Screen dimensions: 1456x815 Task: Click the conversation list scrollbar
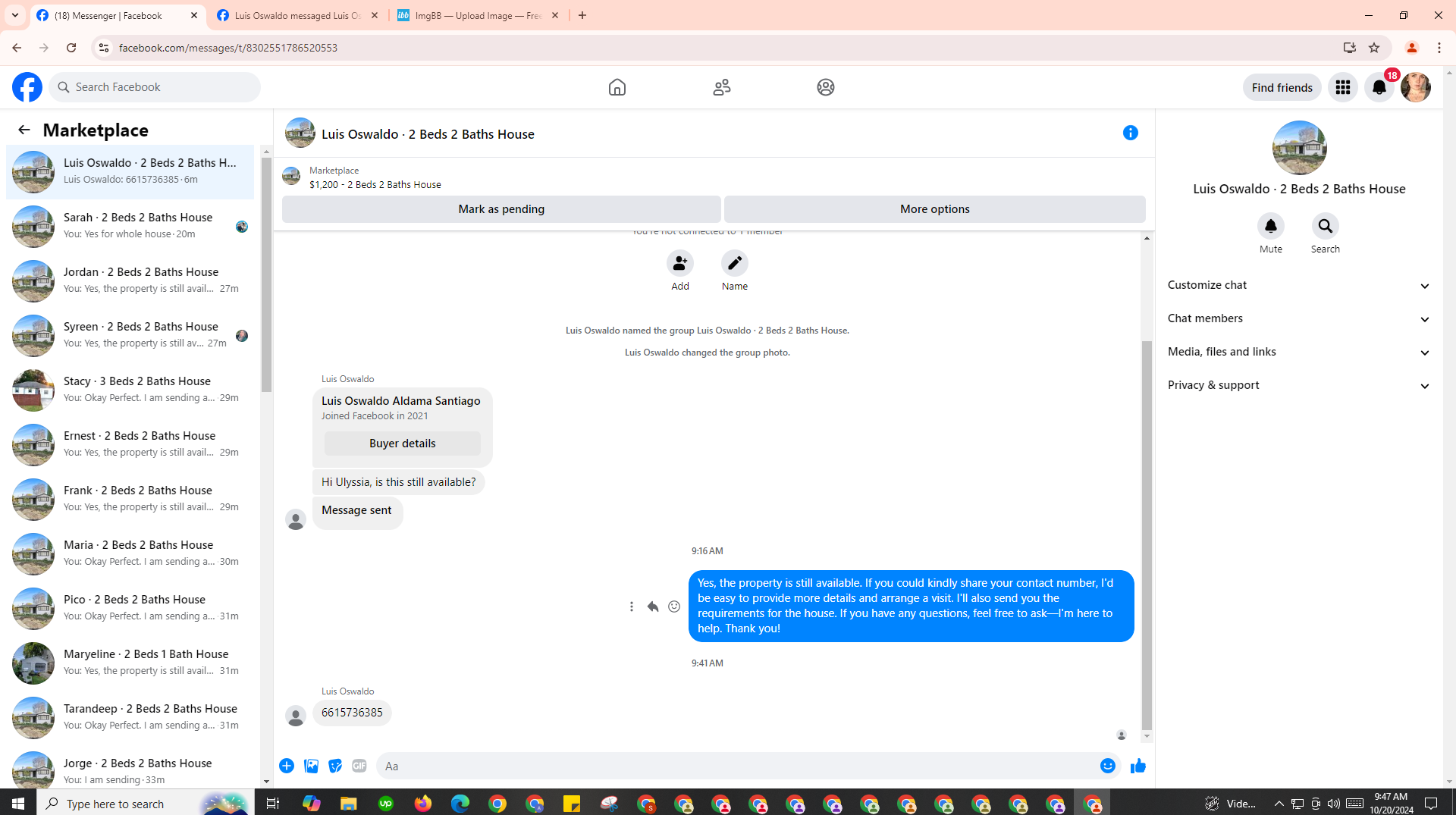(266, 274)
